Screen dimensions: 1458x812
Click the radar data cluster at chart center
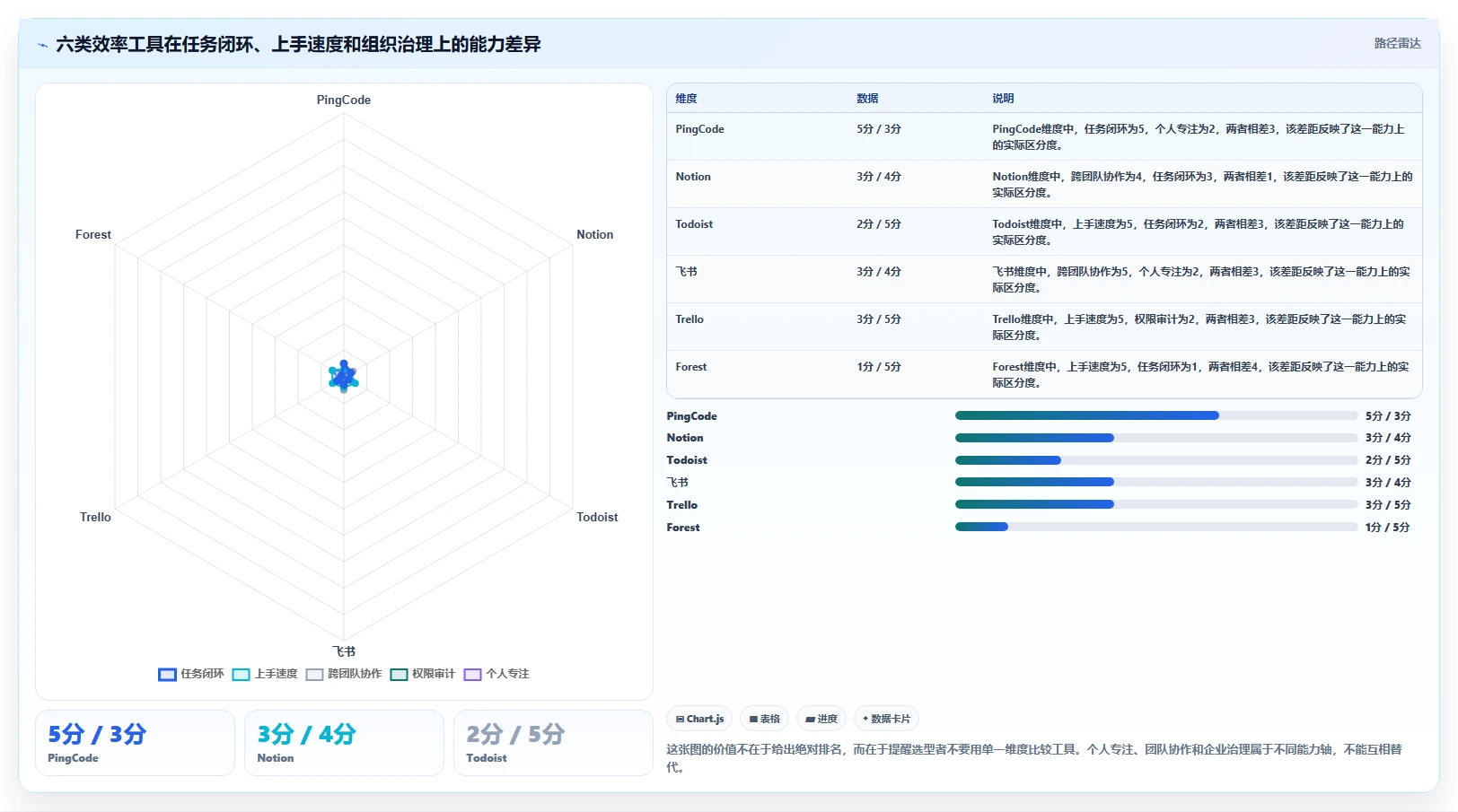(344, 377)
